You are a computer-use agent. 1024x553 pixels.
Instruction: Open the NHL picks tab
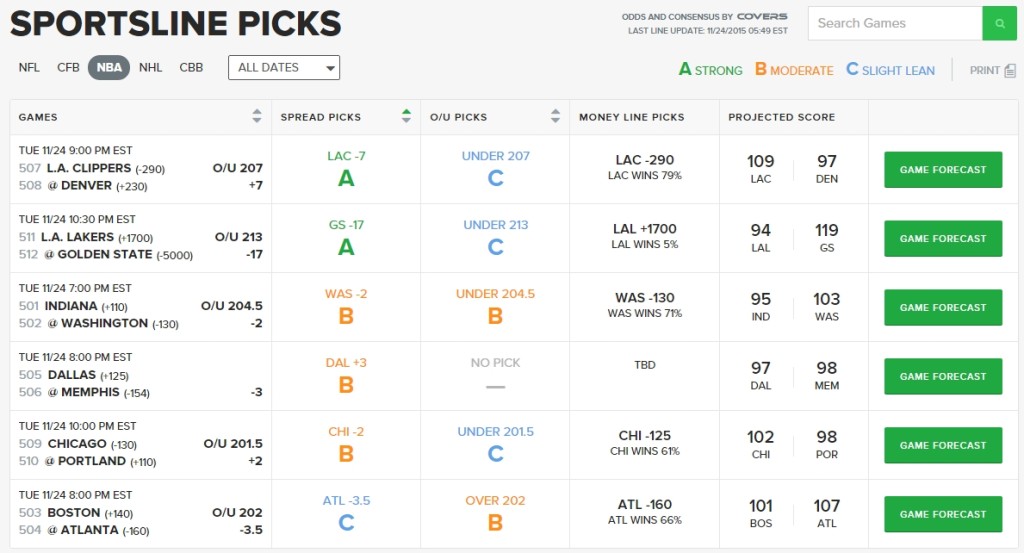tap(150, 68)
